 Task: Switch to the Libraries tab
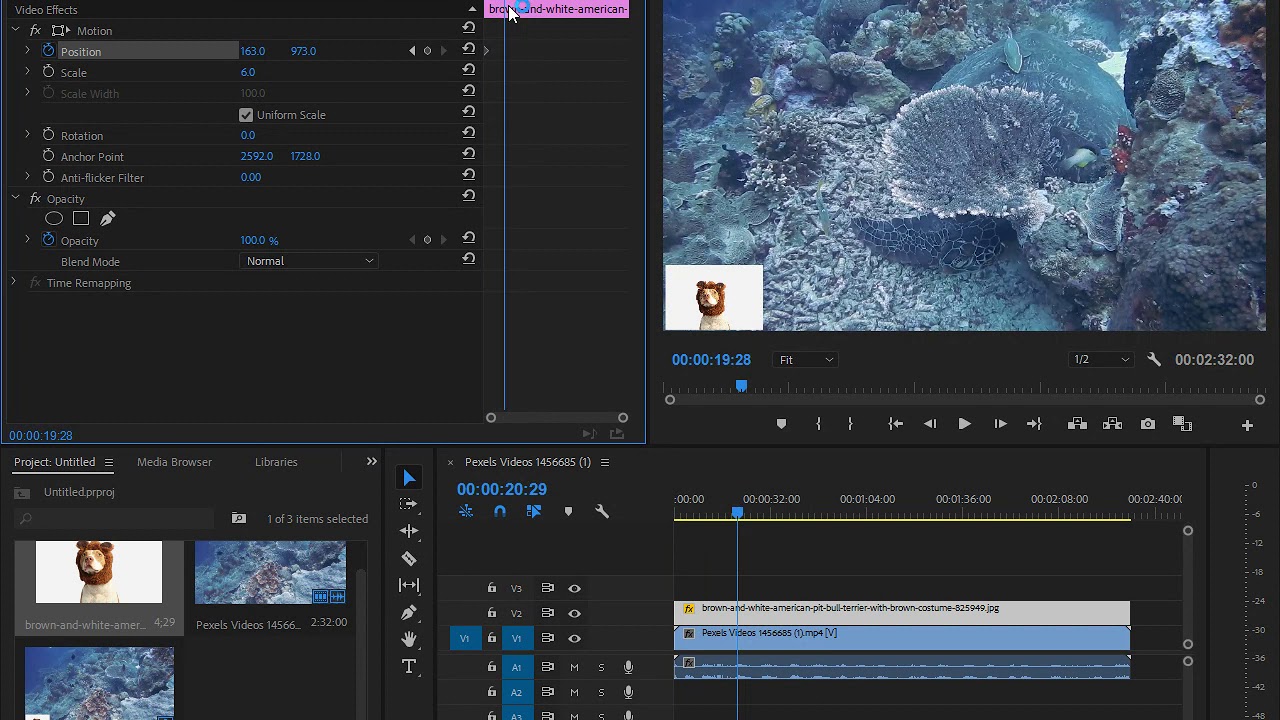click(x=276, y=462)
